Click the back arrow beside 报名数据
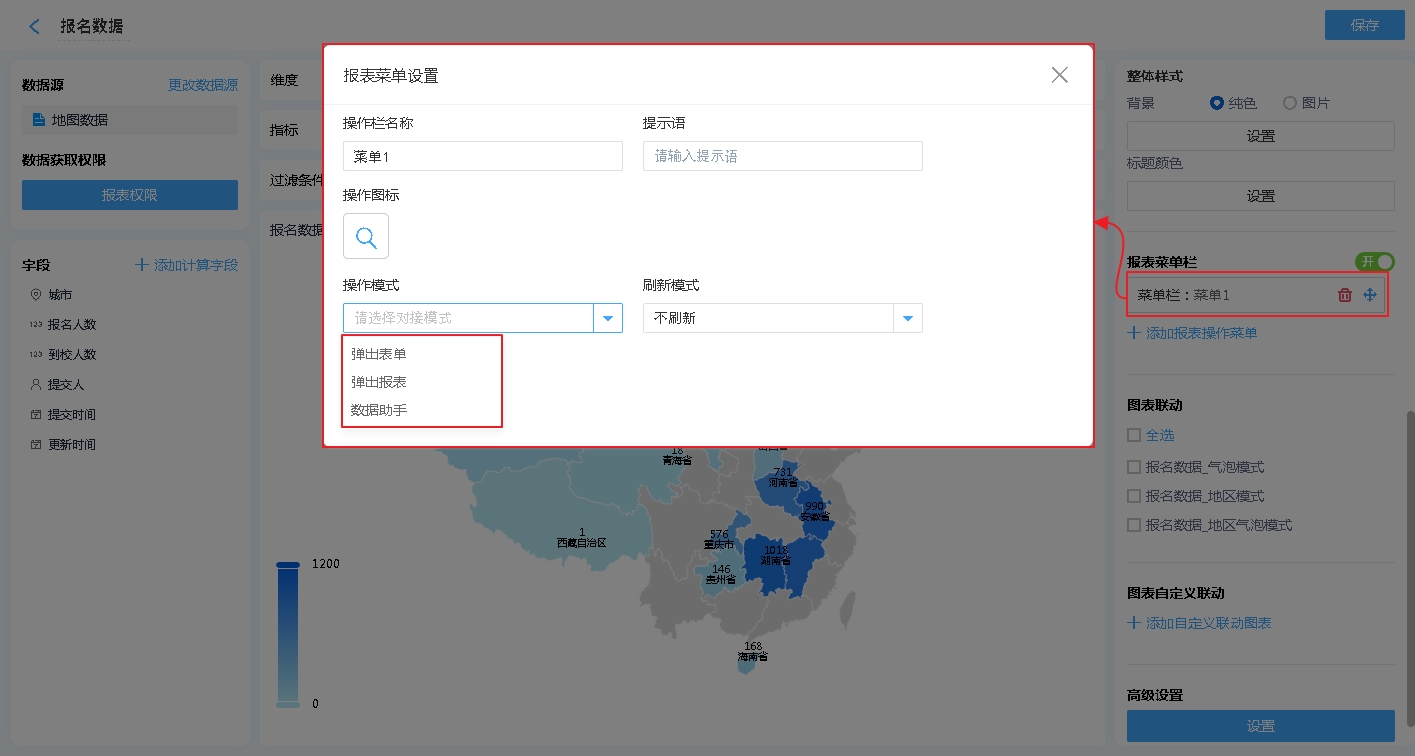This screenshot has height=756, width=1415. tap(35, 27)
